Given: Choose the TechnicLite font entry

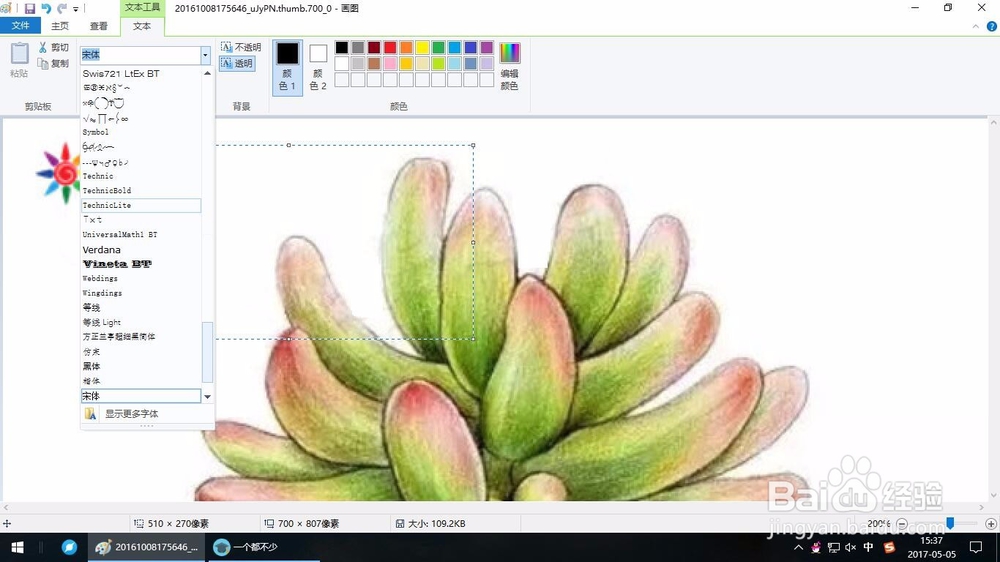Looking at the screenshot, I should [x=141, y=205].
